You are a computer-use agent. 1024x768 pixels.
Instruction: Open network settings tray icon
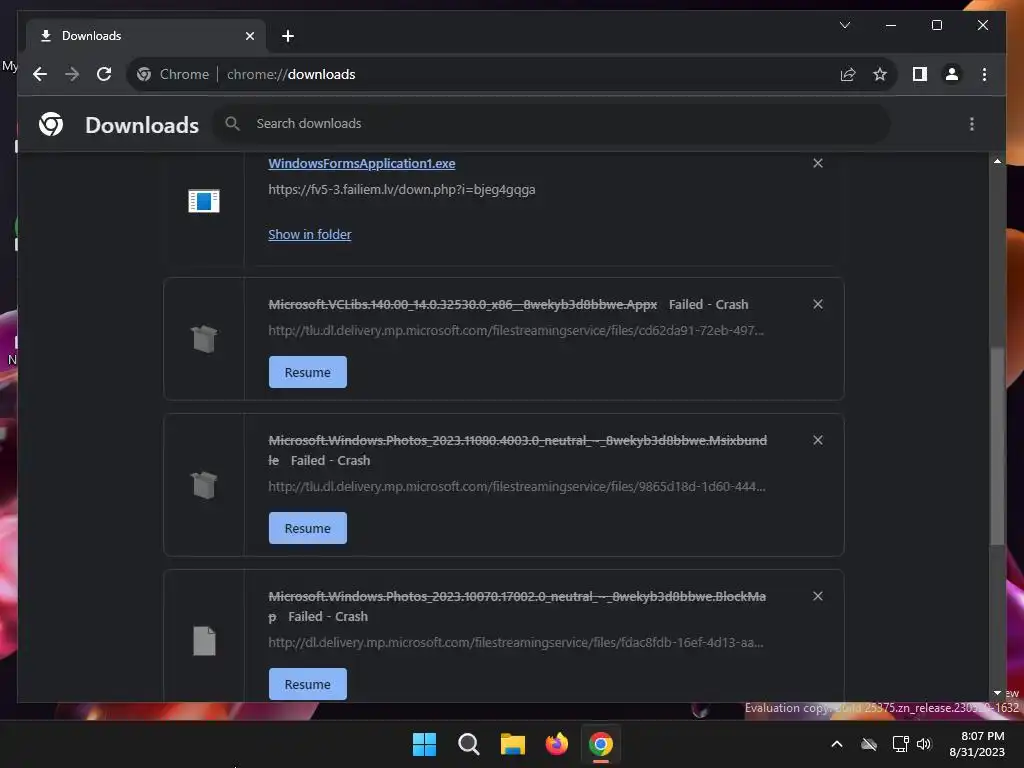click(x=901, y=744)
